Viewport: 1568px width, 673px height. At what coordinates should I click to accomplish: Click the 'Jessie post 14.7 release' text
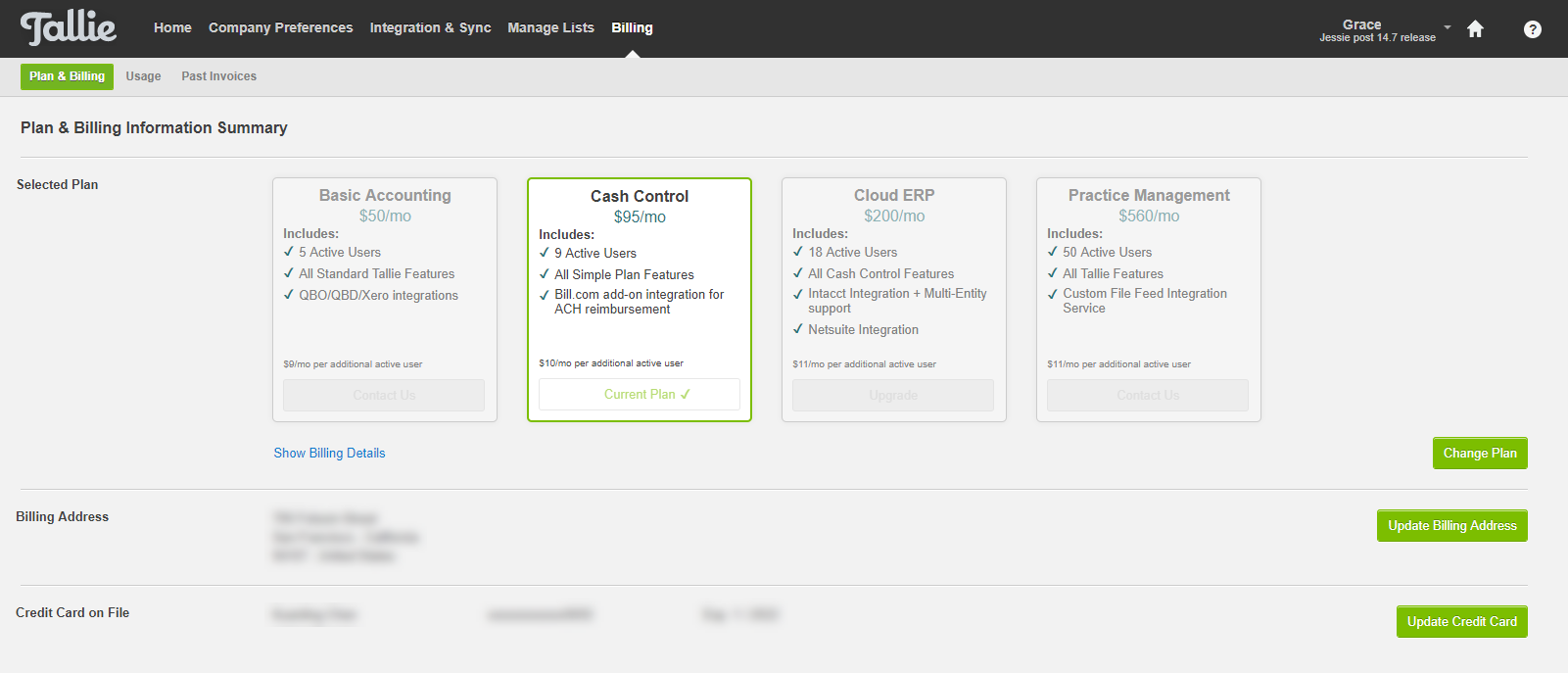point(1377,38)
